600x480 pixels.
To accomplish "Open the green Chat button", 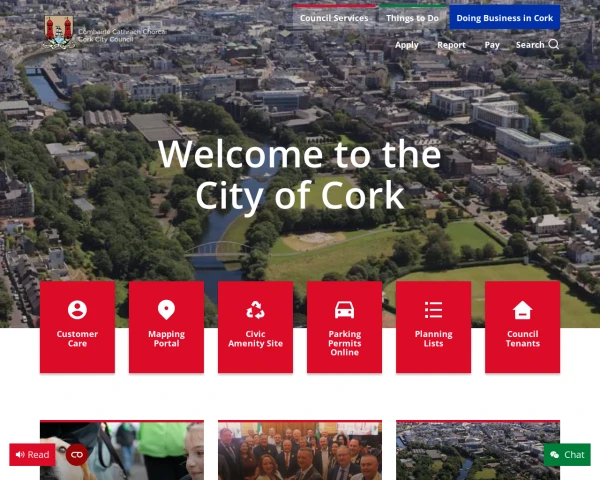I will (567, 455).
